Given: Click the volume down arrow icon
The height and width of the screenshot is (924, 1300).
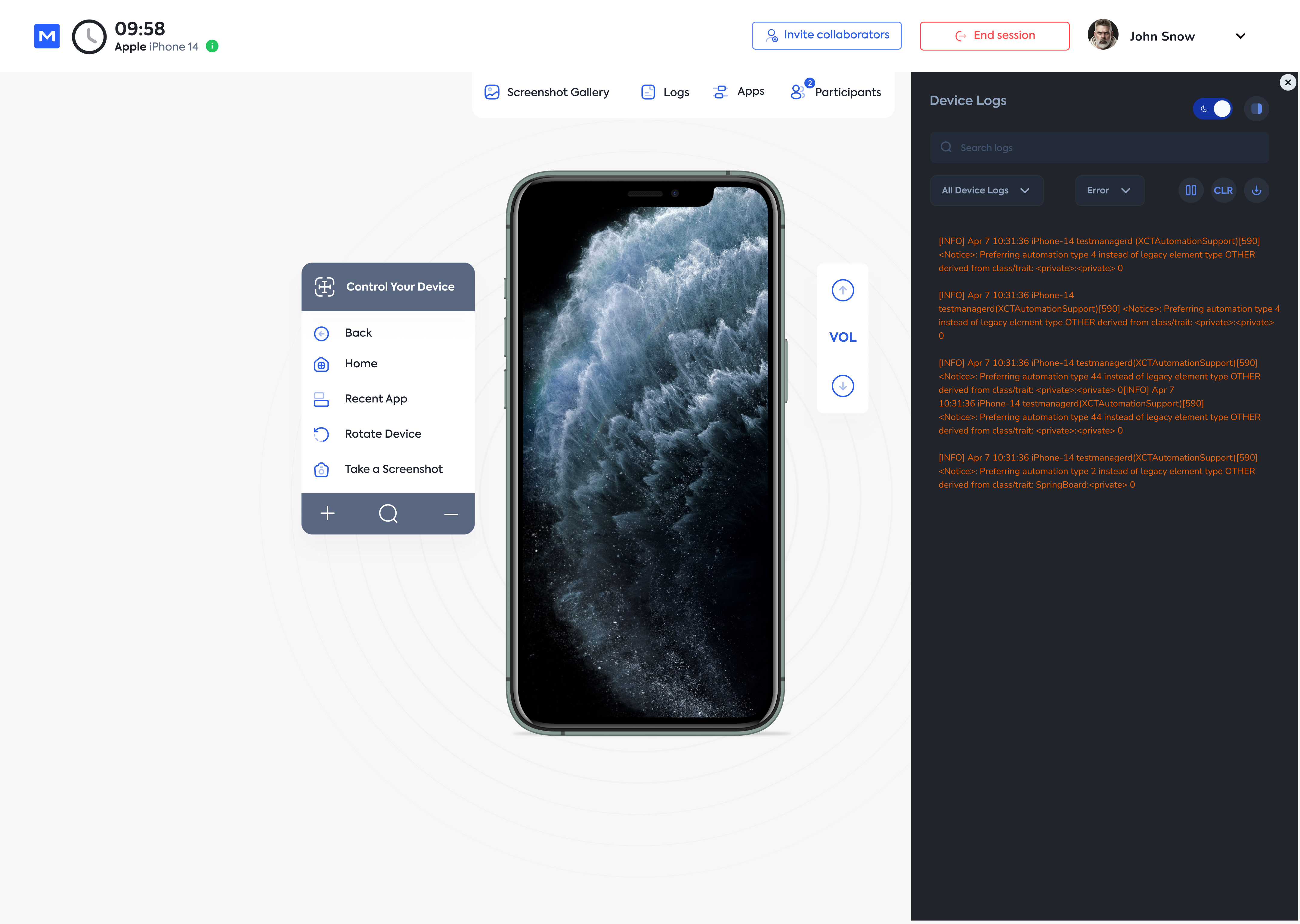Looking at the screenshot, I should pyautogui.click(x=842, y=386).
